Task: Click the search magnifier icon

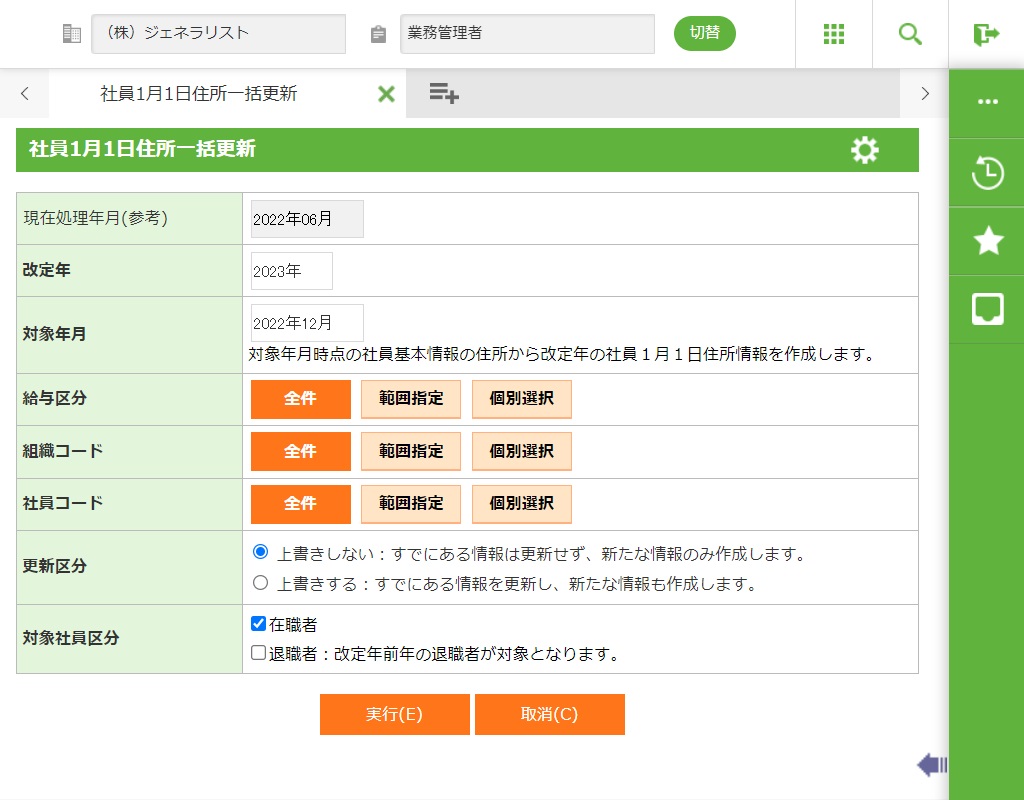Action: click(x=910, y=34)
